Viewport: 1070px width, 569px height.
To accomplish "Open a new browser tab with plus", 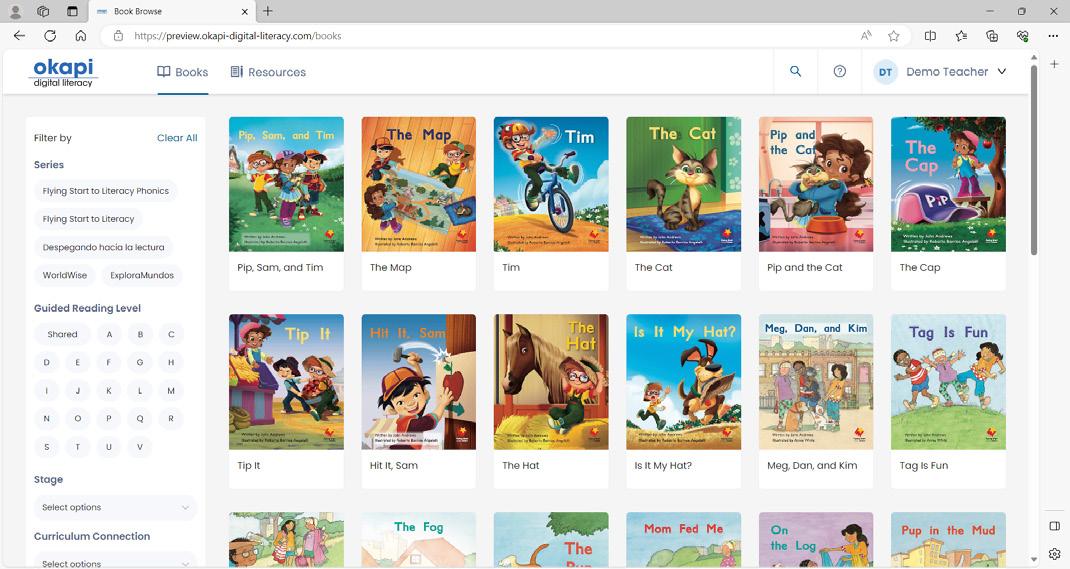I will [268, 11].
